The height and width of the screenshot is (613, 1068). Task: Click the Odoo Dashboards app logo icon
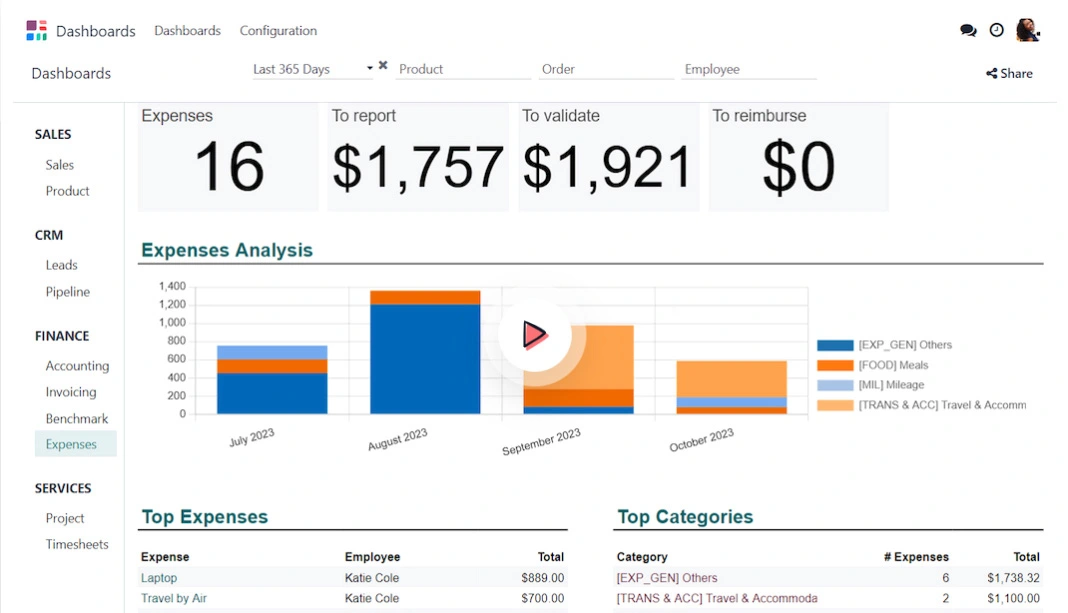tap(36, 30)
